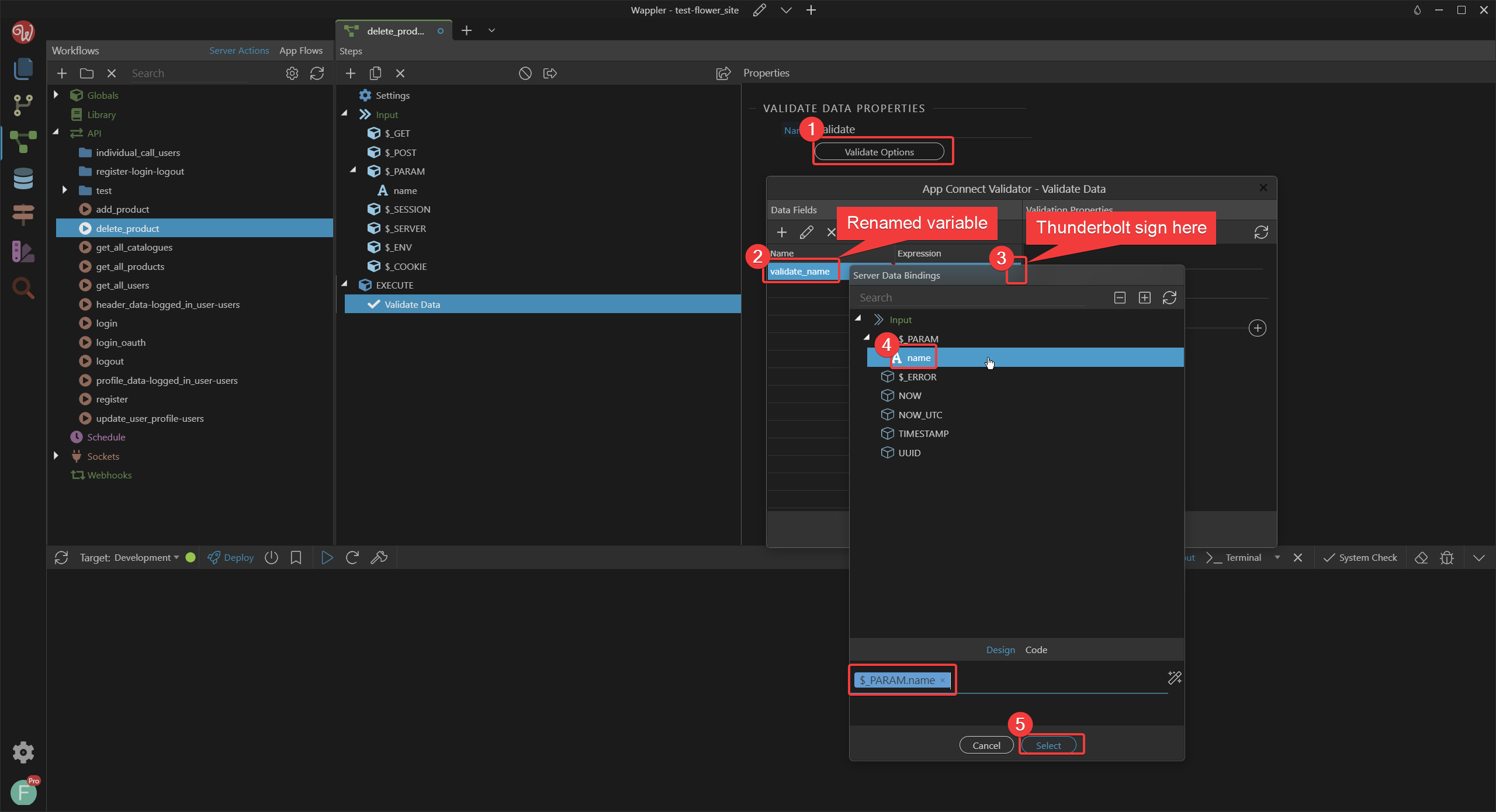Viewport: 1496px width, 812px height.
Task: Select UUID in data bindings tree
Action: [909, 453]
